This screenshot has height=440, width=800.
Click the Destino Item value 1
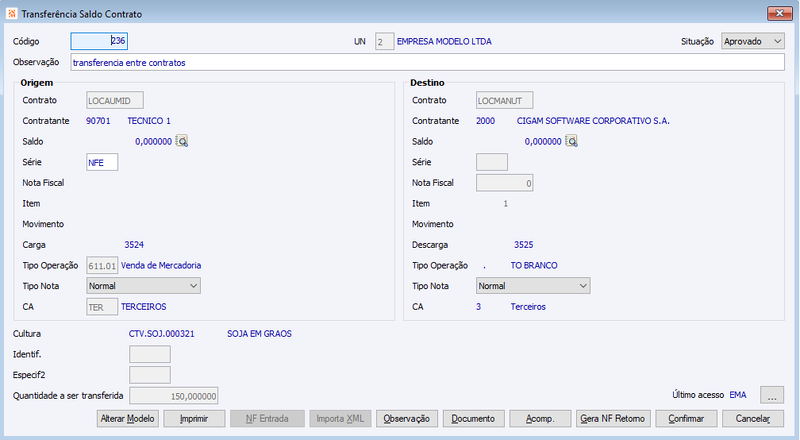point(506,204)
